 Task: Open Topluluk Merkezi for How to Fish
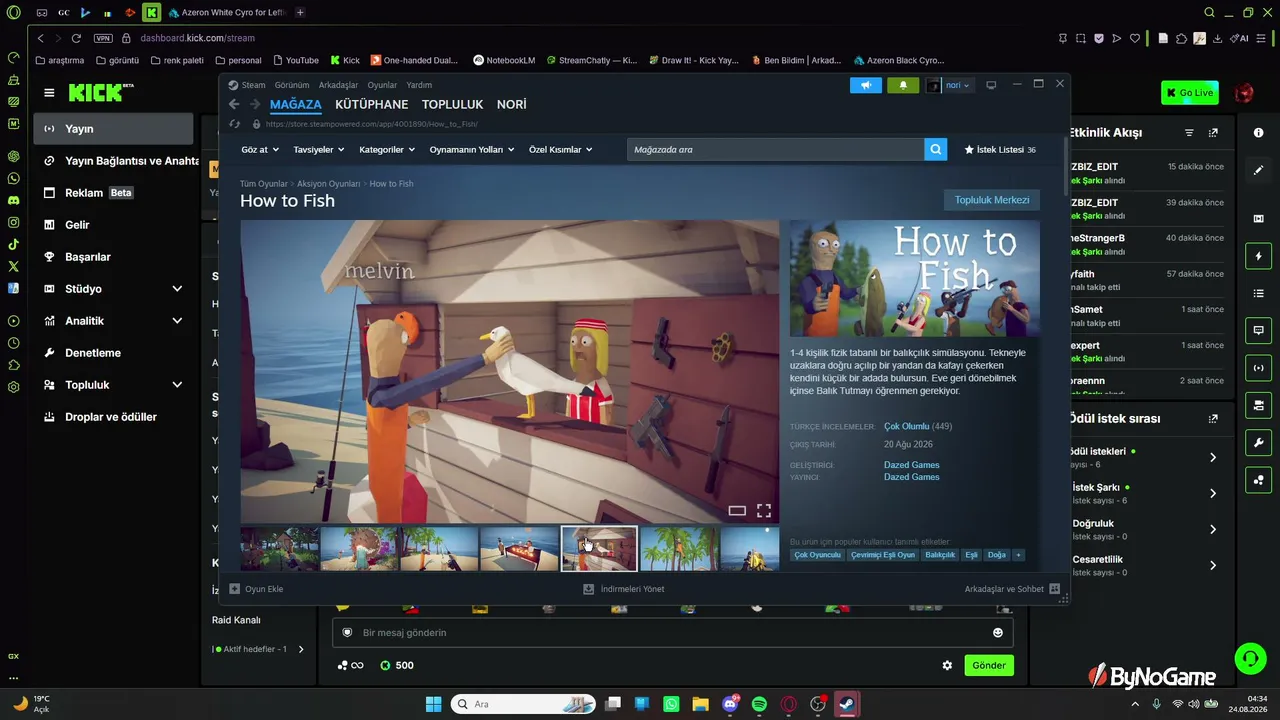992,200
